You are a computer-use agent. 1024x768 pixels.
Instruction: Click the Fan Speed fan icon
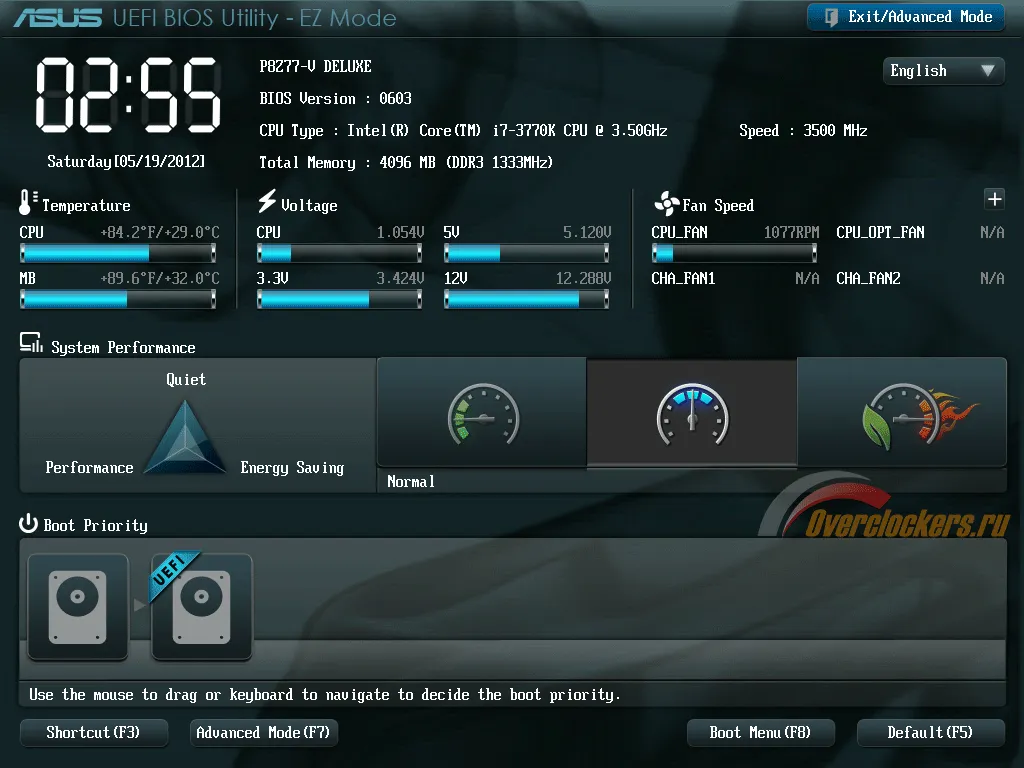667,204
